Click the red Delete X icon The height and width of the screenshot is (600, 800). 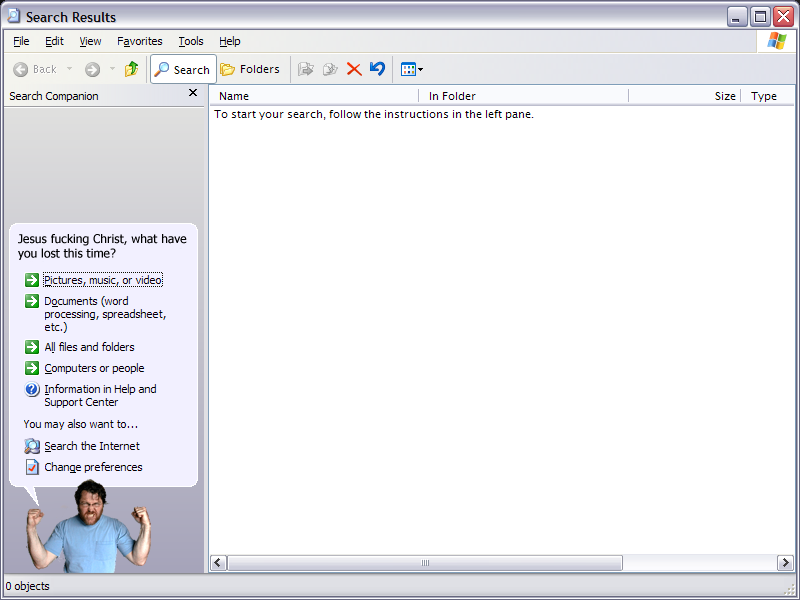(354, 69)
